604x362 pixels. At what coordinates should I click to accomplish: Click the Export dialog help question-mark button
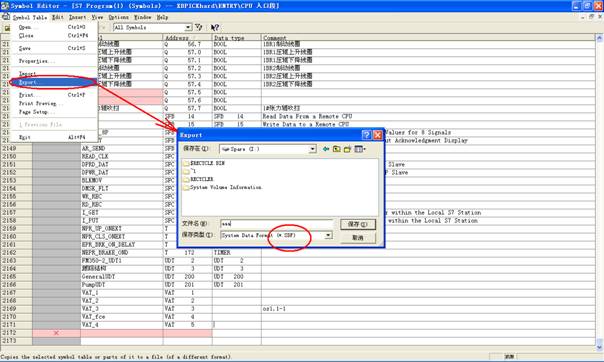click(366, 135)
